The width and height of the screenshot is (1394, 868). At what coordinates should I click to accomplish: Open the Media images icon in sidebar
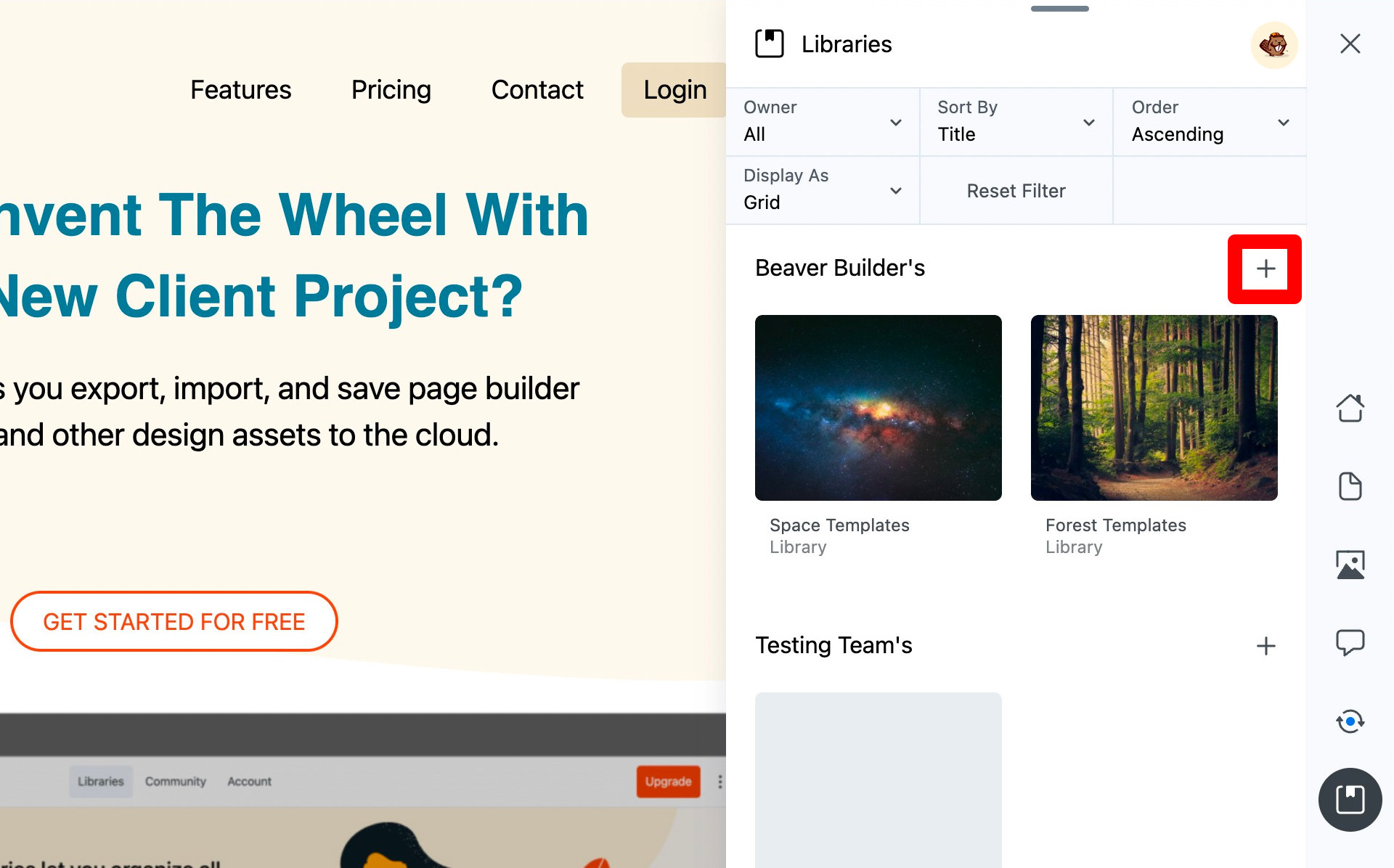pos(1350,563)
